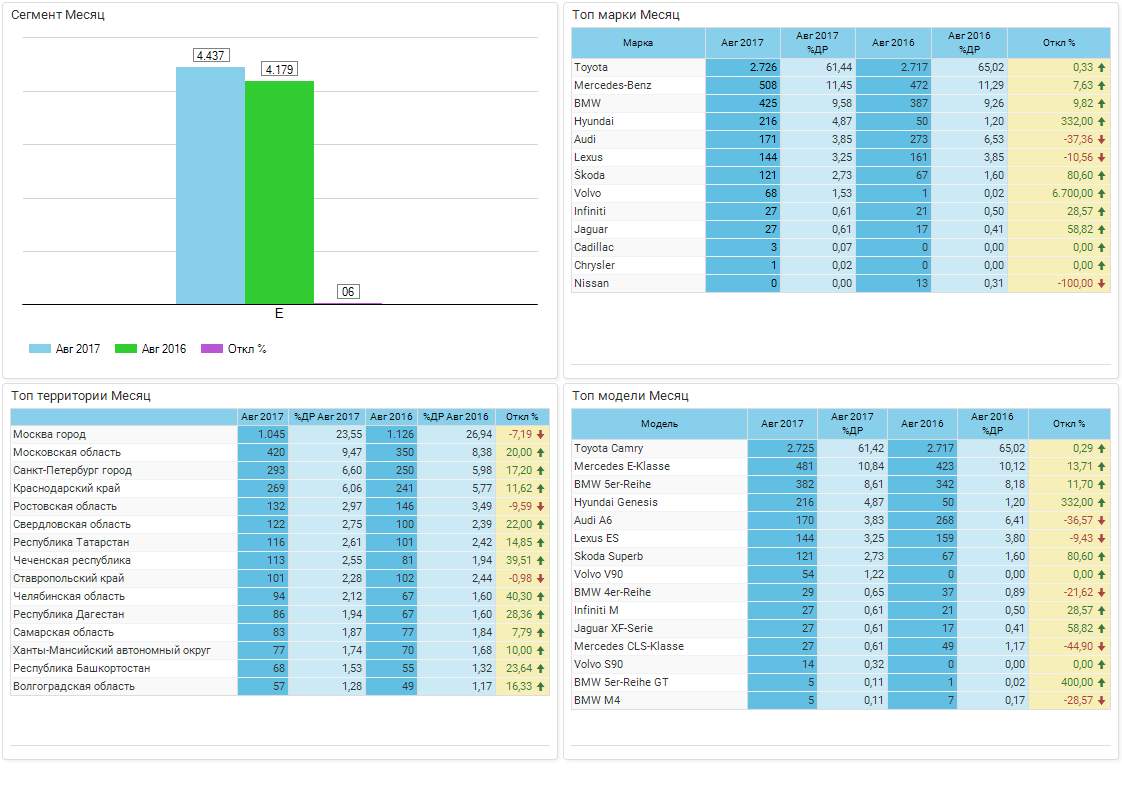
Task: Click the down arrow in the Lexus brand row
Action: click(x=1101, y=157)
